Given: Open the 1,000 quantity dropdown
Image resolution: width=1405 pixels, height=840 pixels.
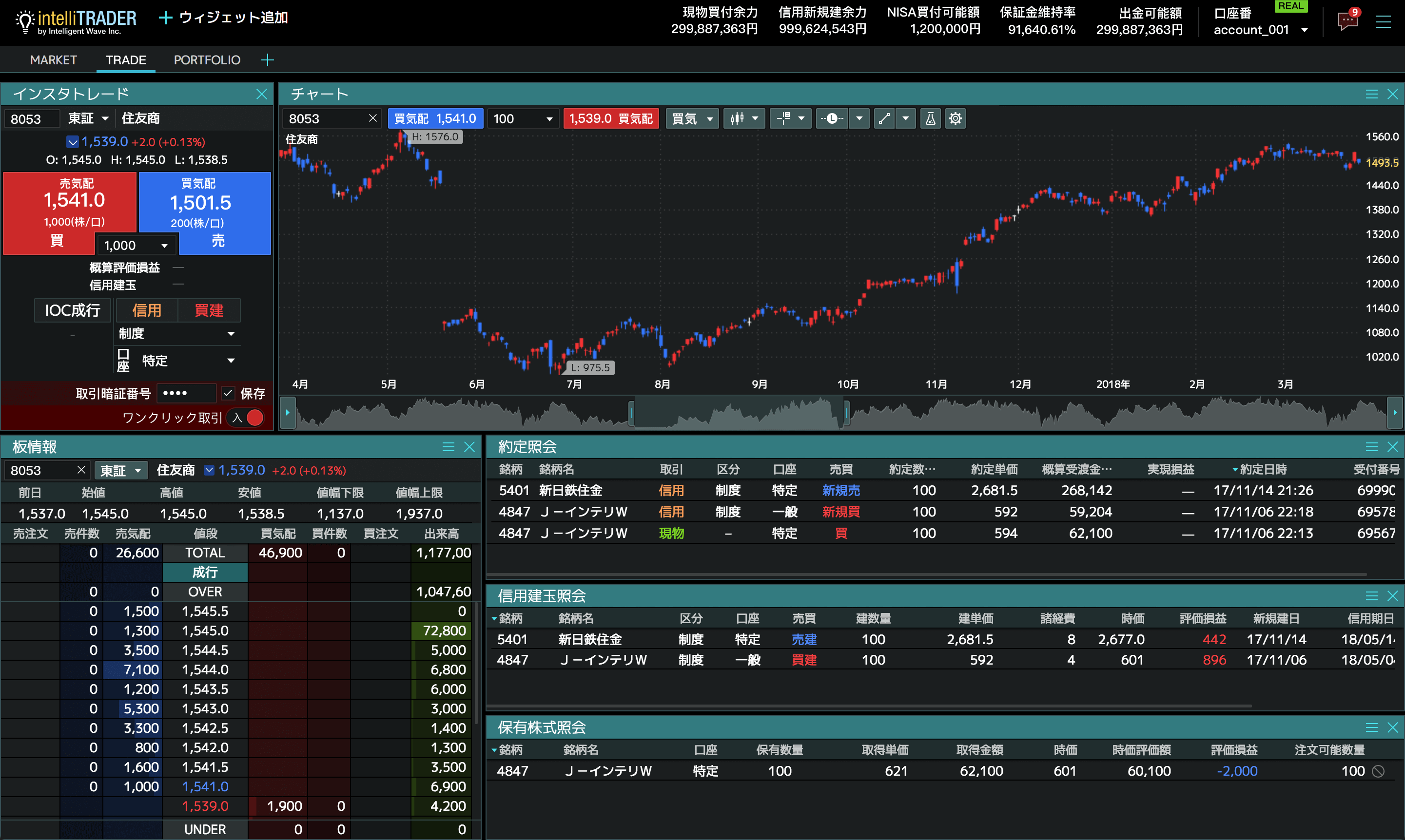Looking at the screenshot, I should [137, 245].
